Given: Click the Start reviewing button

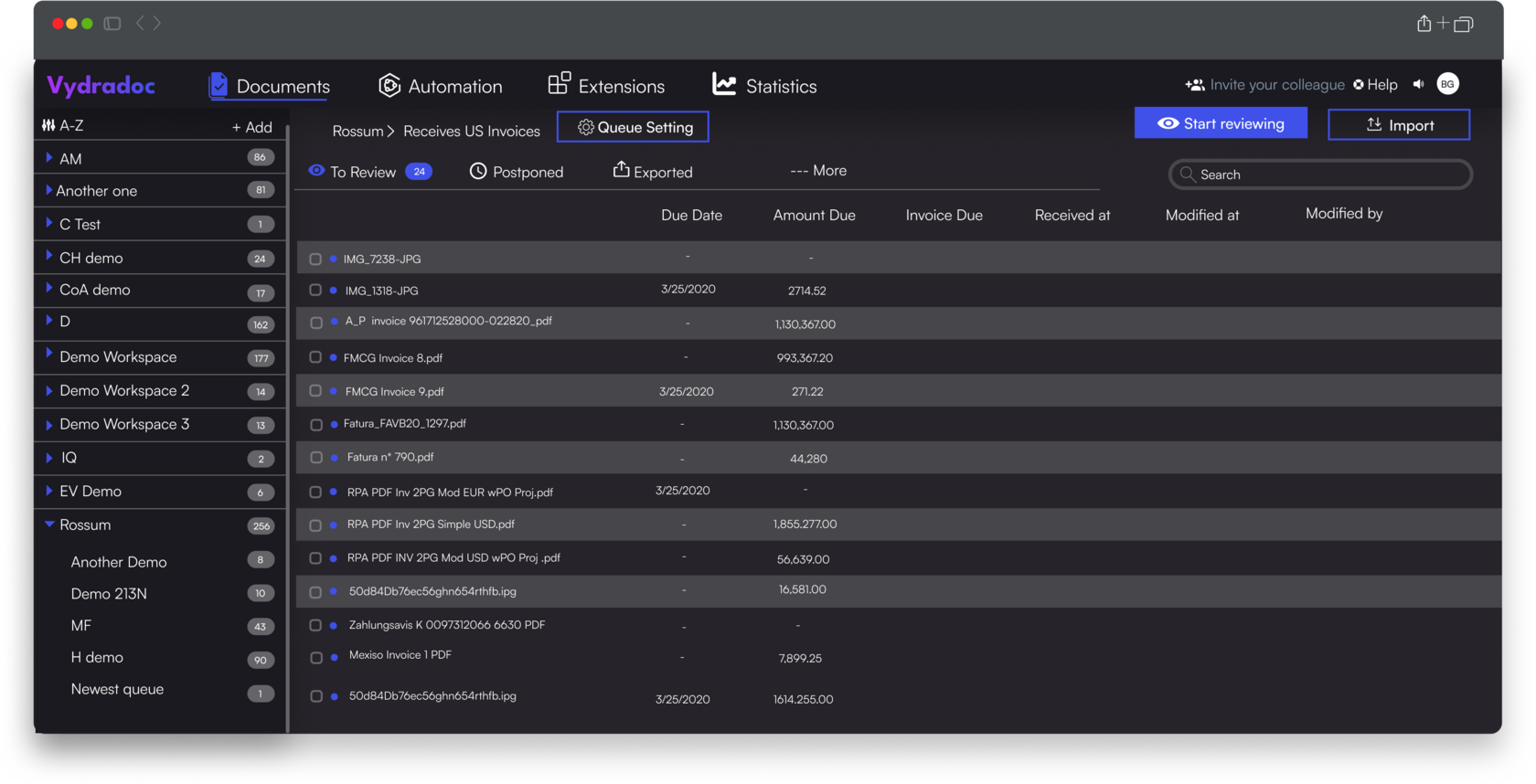Looking at the screenshot, I should coord(1221,123).
